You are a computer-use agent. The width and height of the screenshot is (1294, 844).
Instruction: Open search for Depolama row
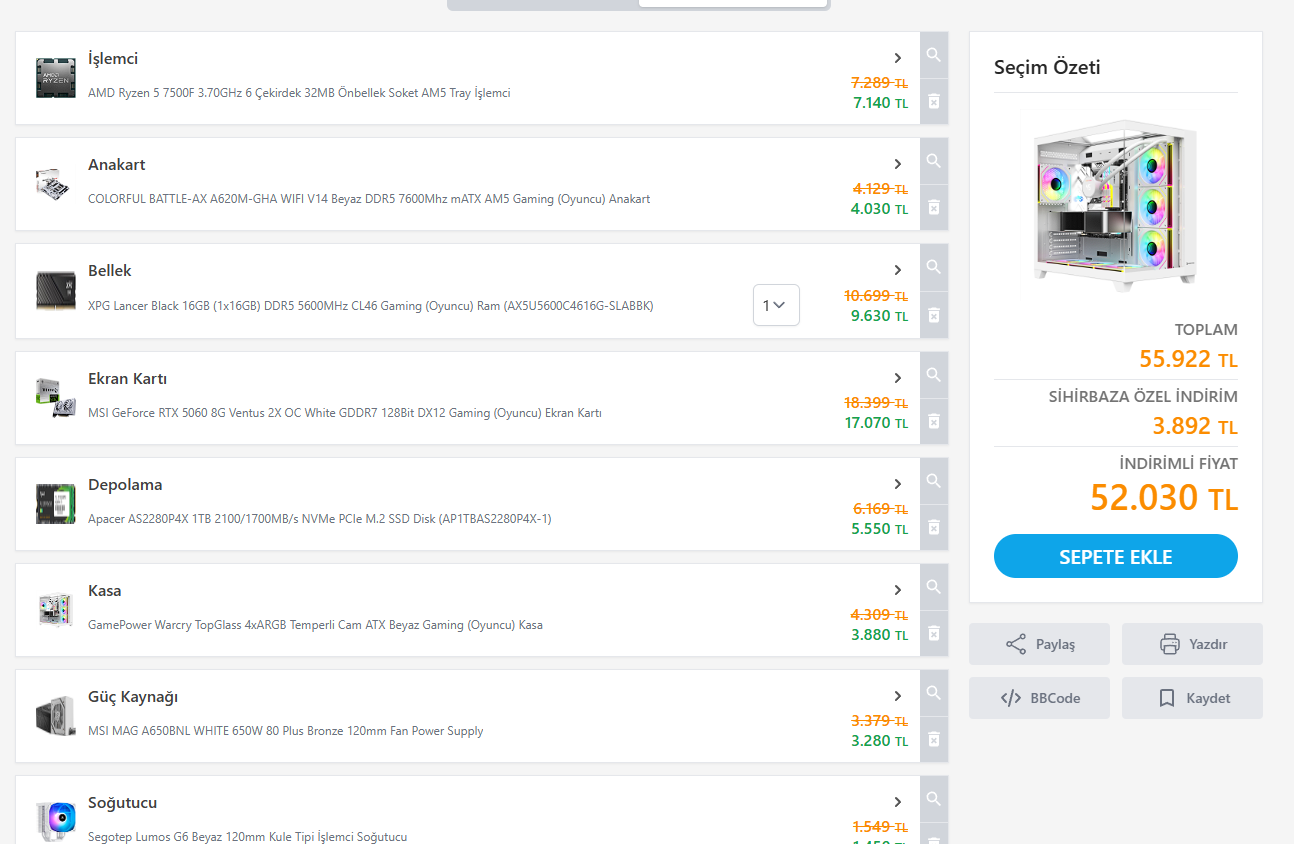pyautogui.click(x=934, y=482)
